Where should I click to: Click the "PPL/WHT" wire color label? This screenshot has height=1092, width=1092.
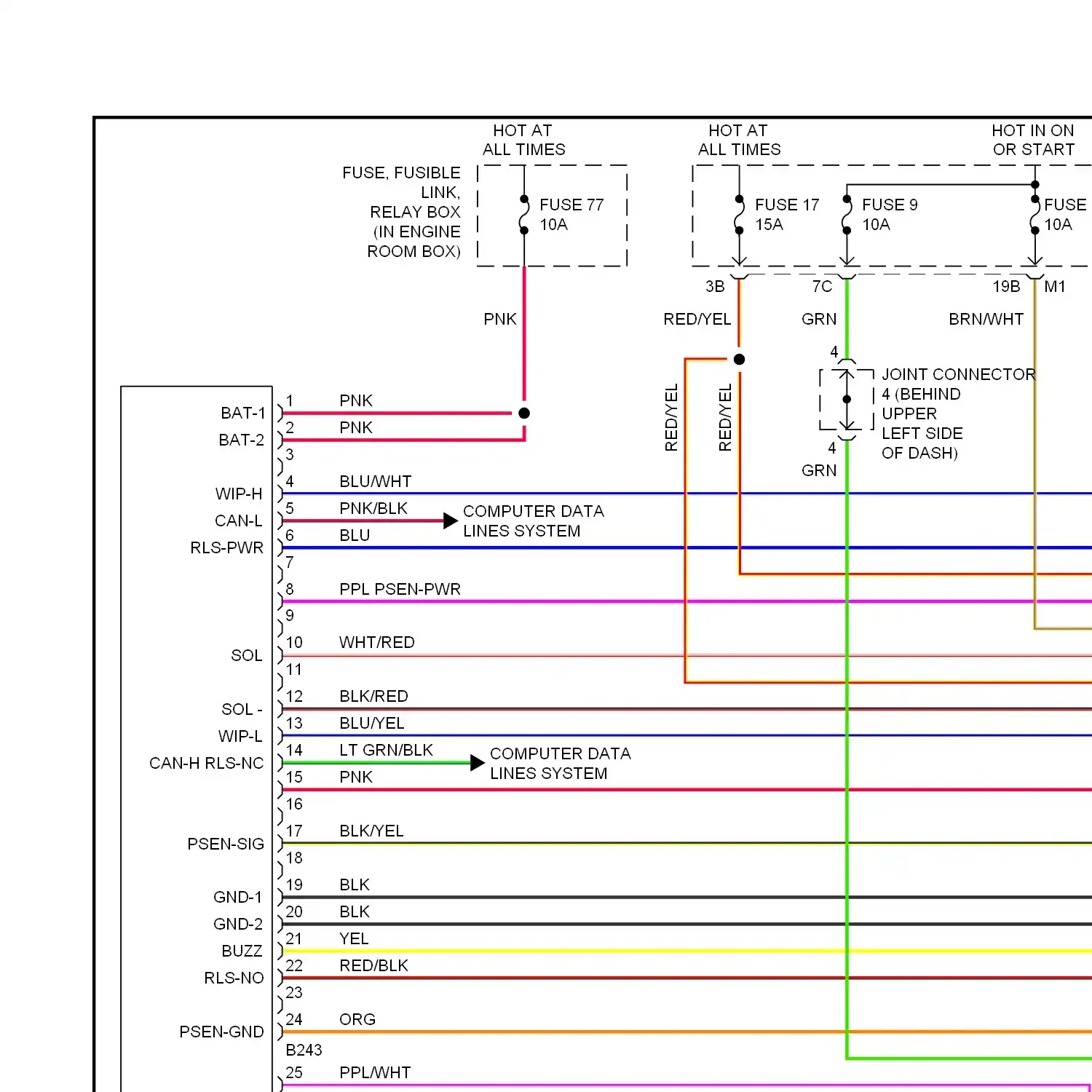375,1073
